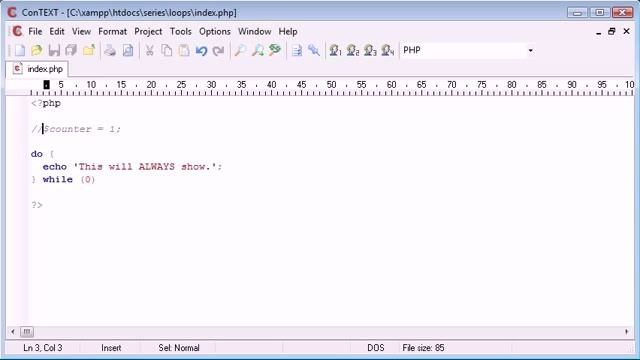Image resolution: width=640 pixels, height=360 pixels.
Task: Open the Tools menu
Action: 180,31
